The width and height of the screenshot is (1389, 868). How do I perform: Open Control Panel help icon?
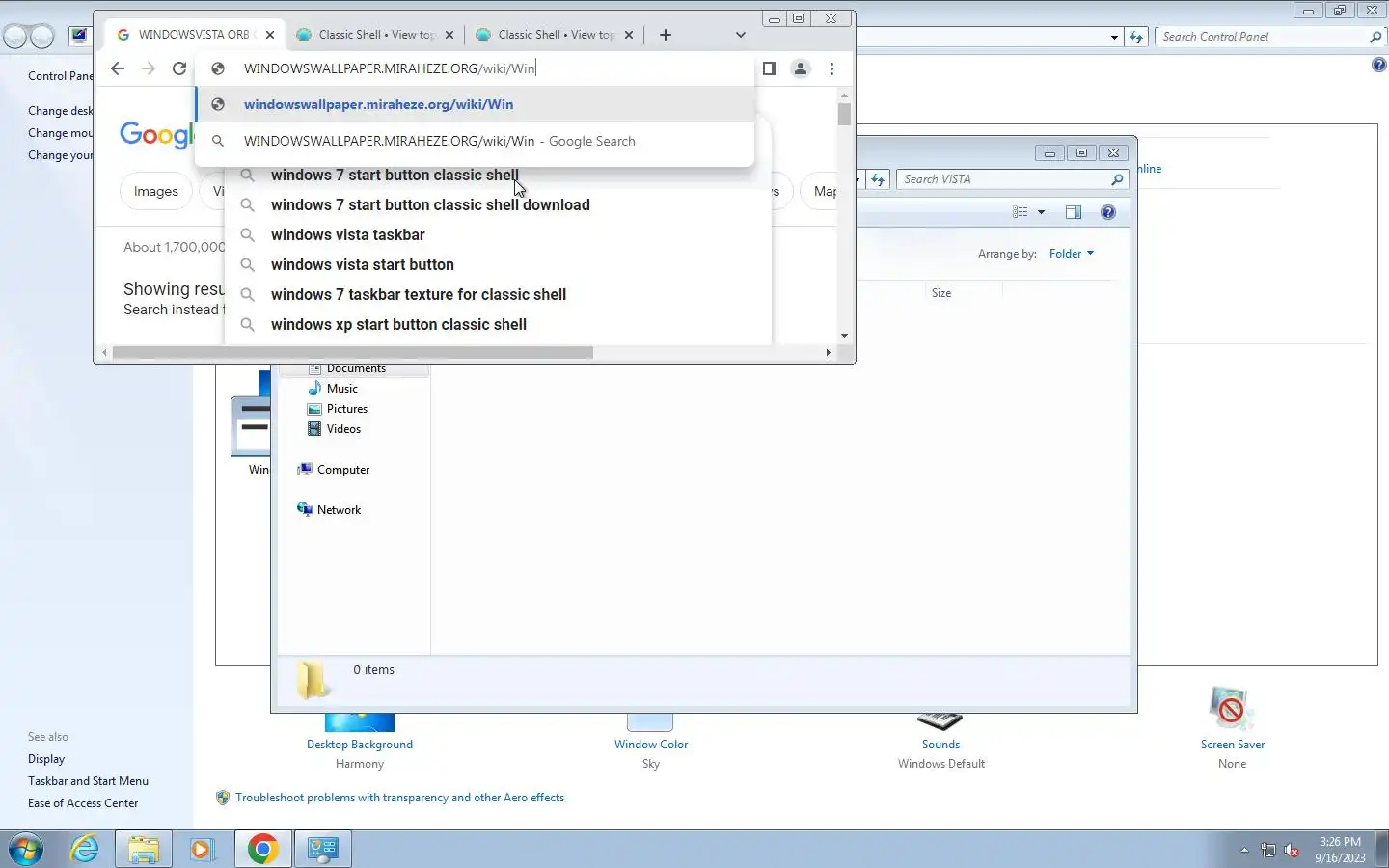coord(1379,66)
